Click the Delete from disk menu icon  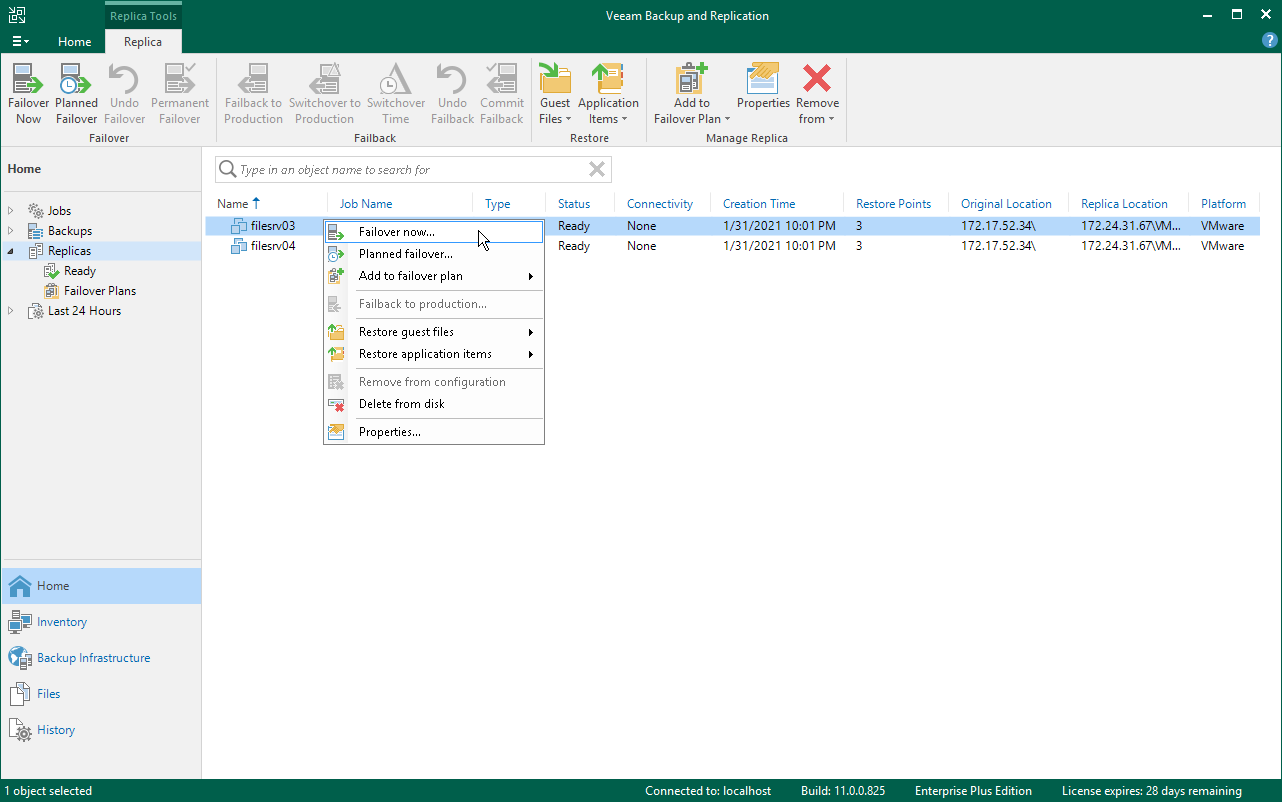tap(336, 404)
